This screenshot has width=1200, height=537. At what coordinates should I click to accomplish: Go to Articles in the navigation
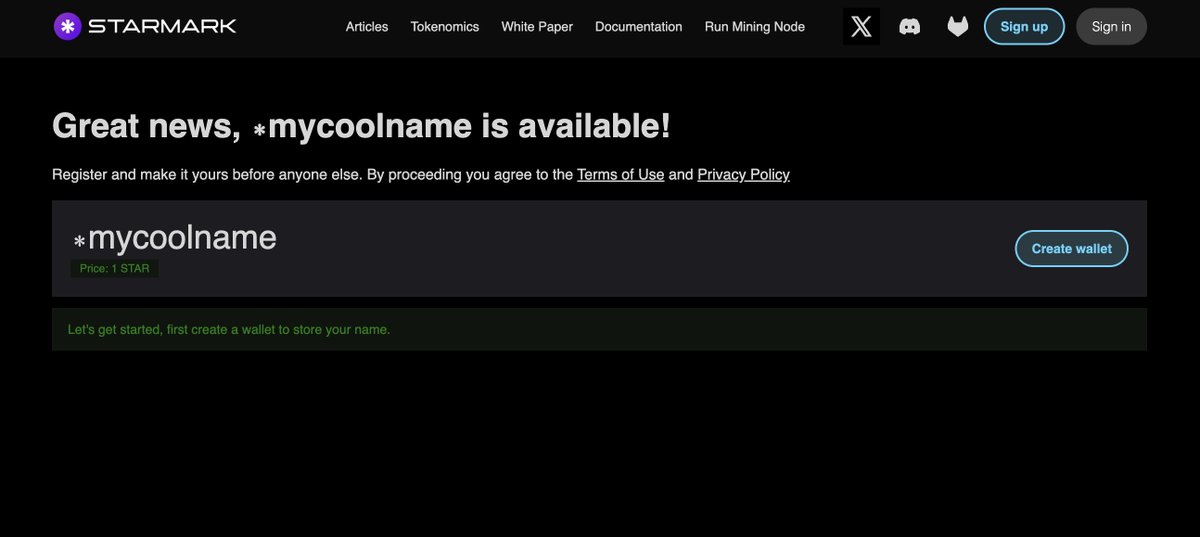coord(367,27)
